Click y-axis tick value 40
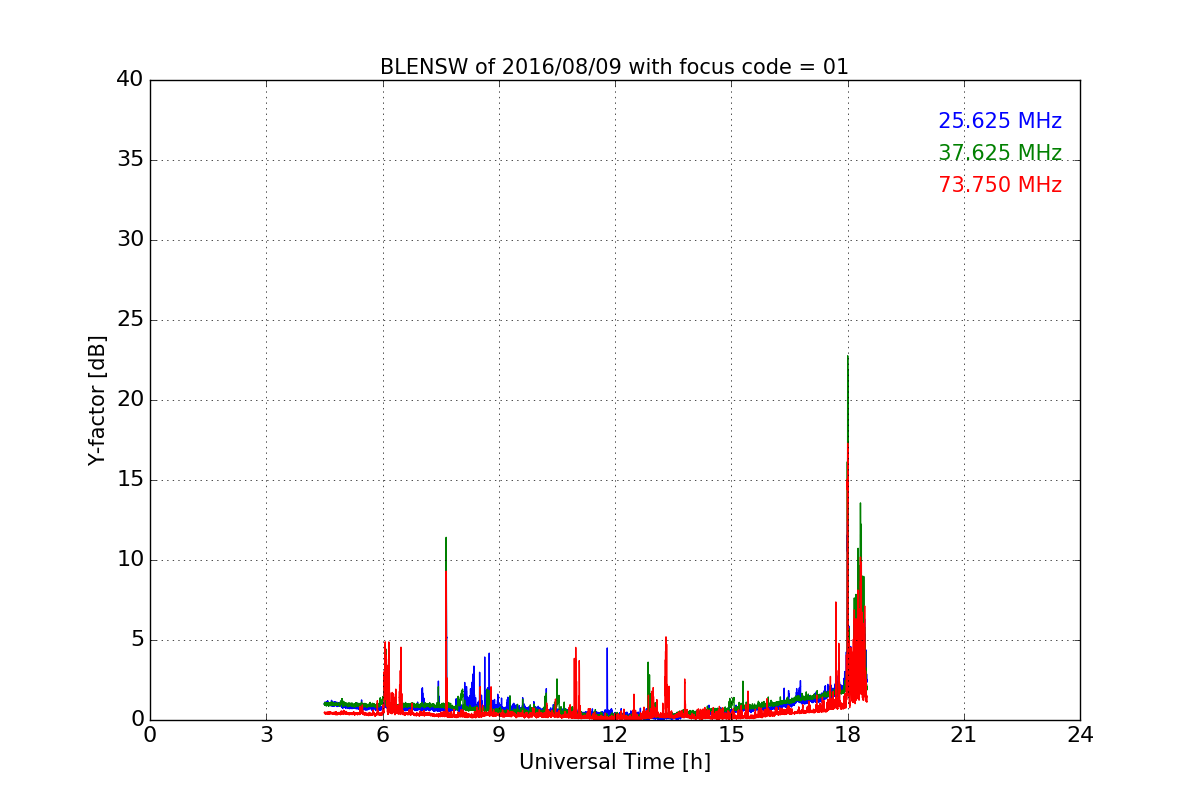This screenshot has height=800, width=1200. 130,80
